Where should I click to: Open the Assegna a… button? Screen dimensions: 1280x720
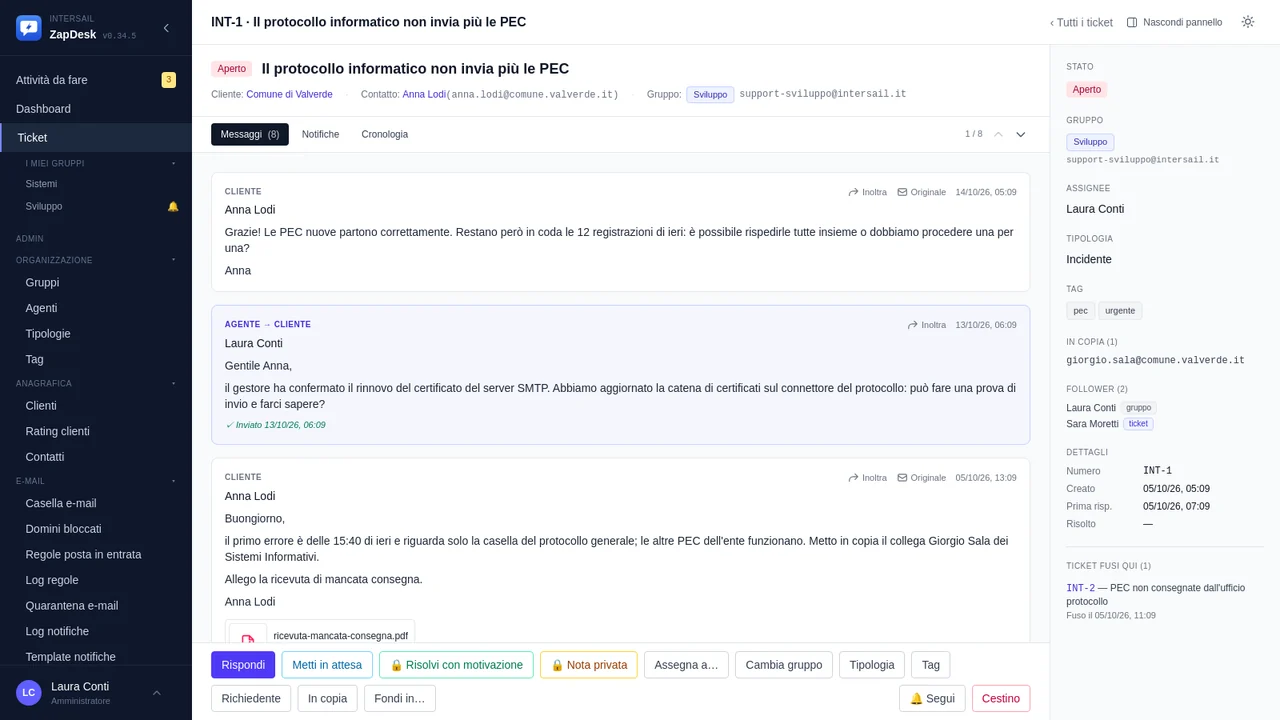pos(686,665)
